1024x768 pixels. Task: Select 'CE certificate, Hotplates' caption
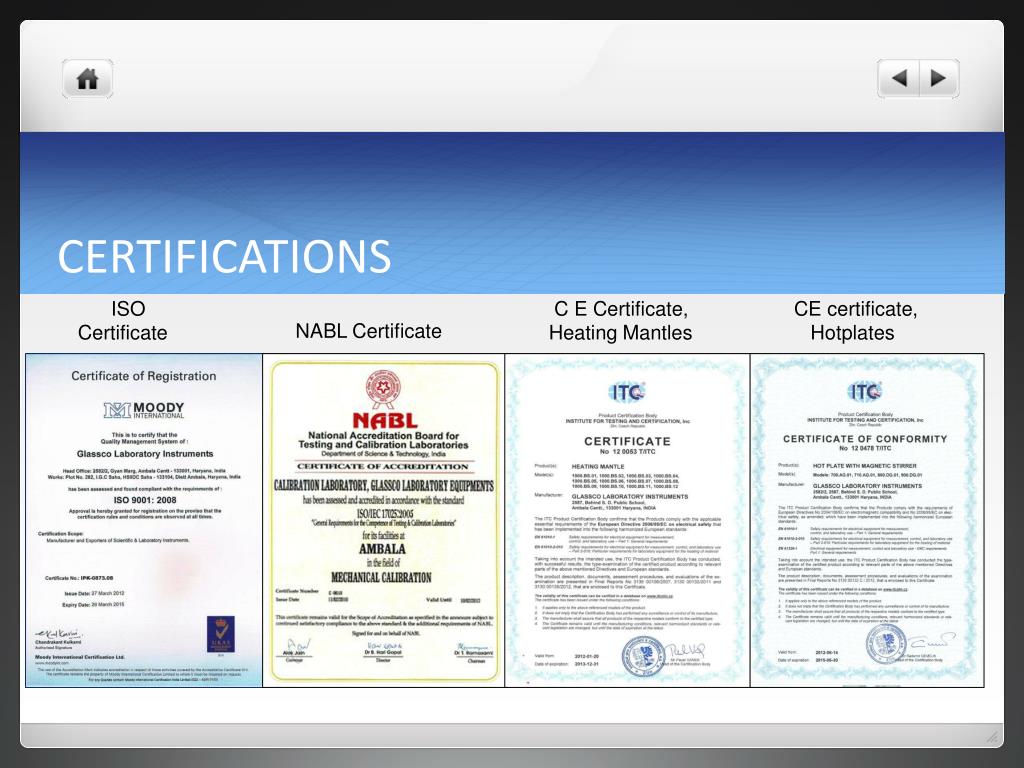pos(854,321)
